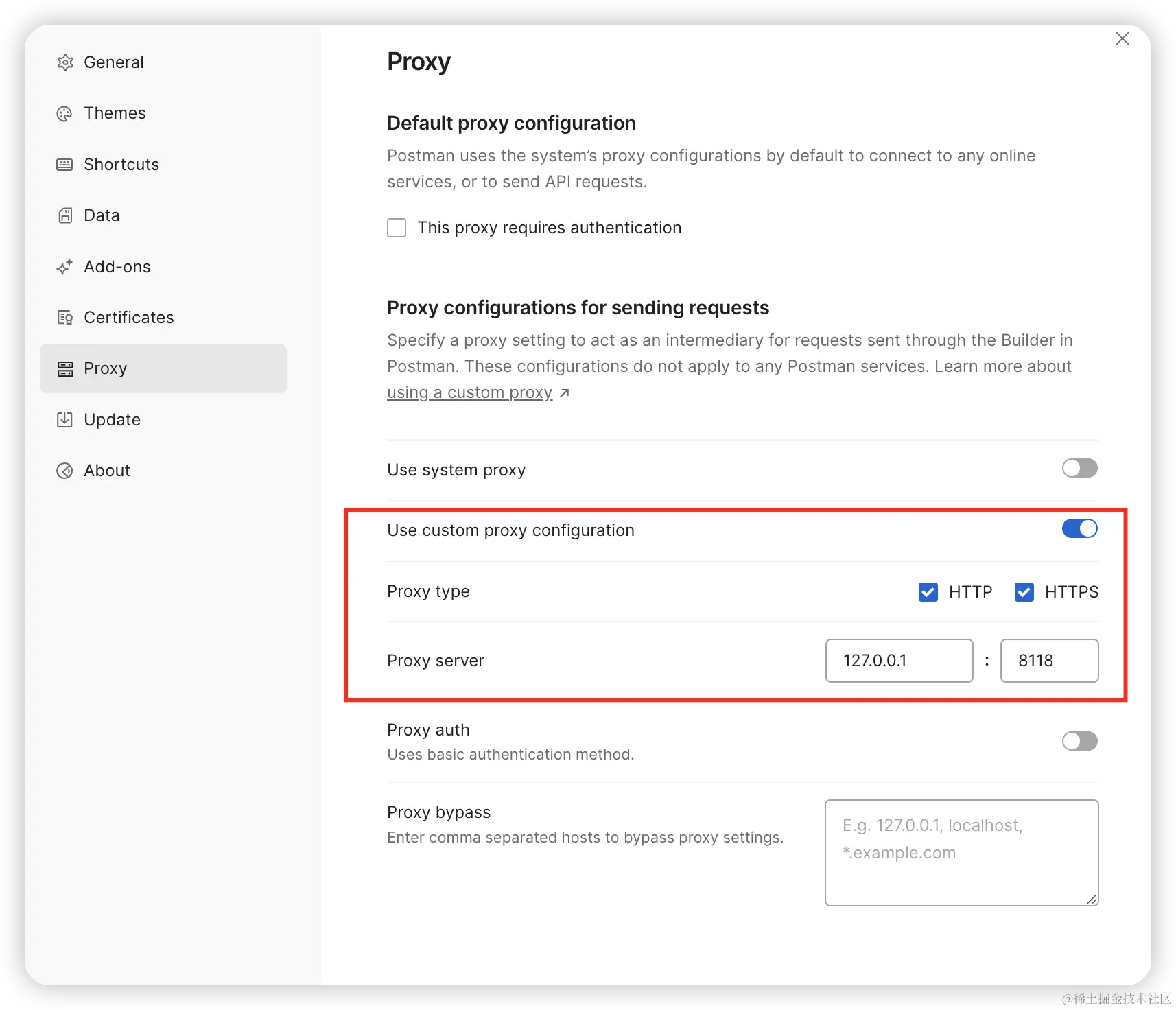
Task: Click the external link arrow beside custom proxy
Action: (564, 393)
